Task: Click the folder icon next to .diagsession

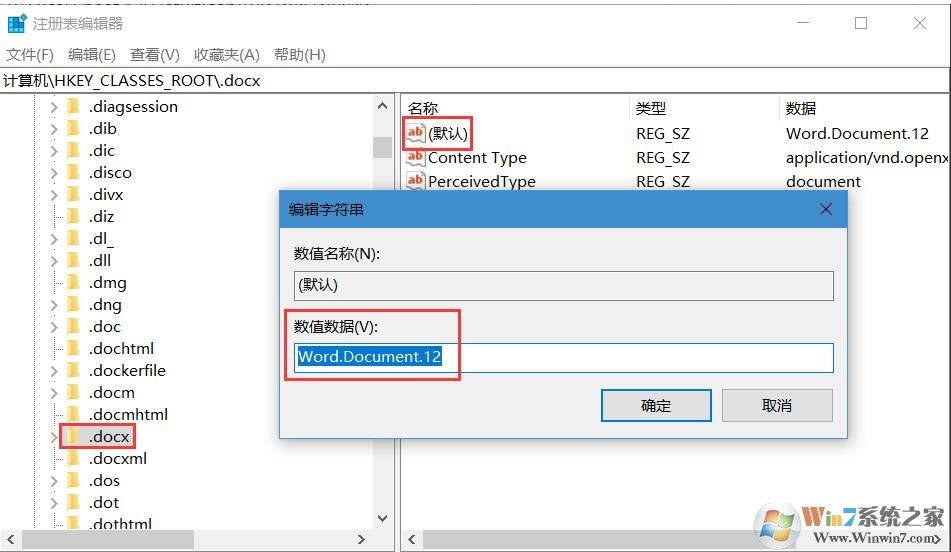Action: (x=73, y=107)
